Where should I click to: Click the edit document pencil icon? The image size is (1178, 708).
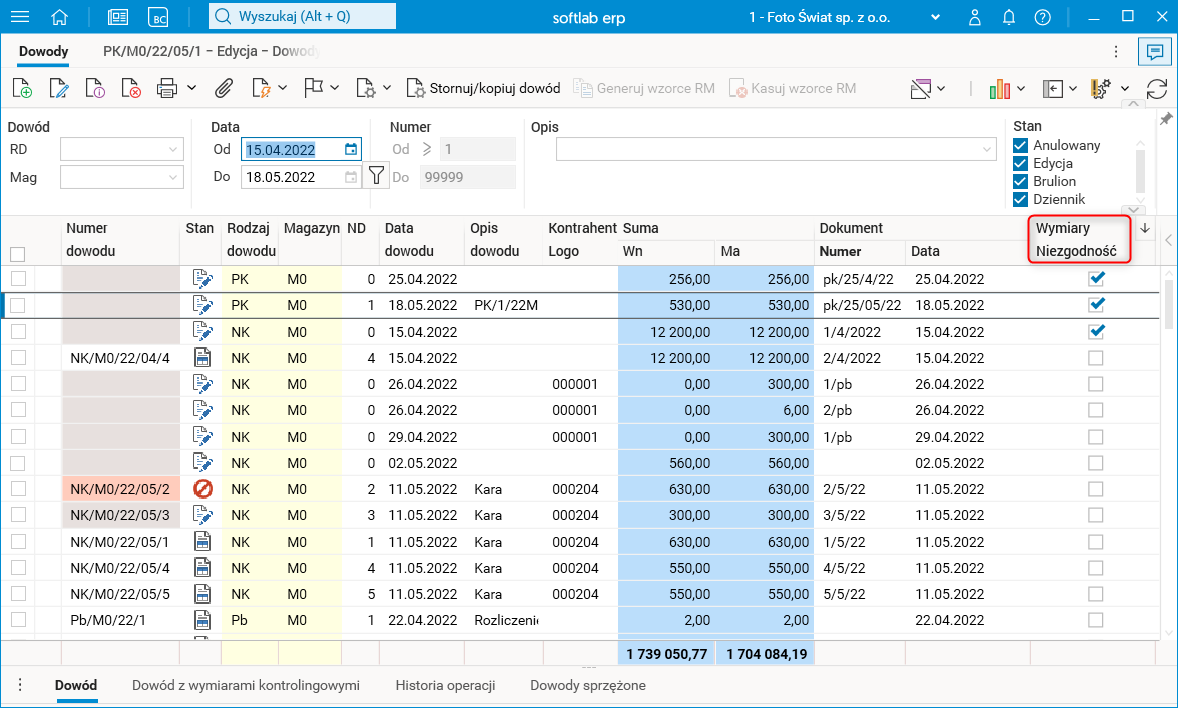[x=58, y=89]
